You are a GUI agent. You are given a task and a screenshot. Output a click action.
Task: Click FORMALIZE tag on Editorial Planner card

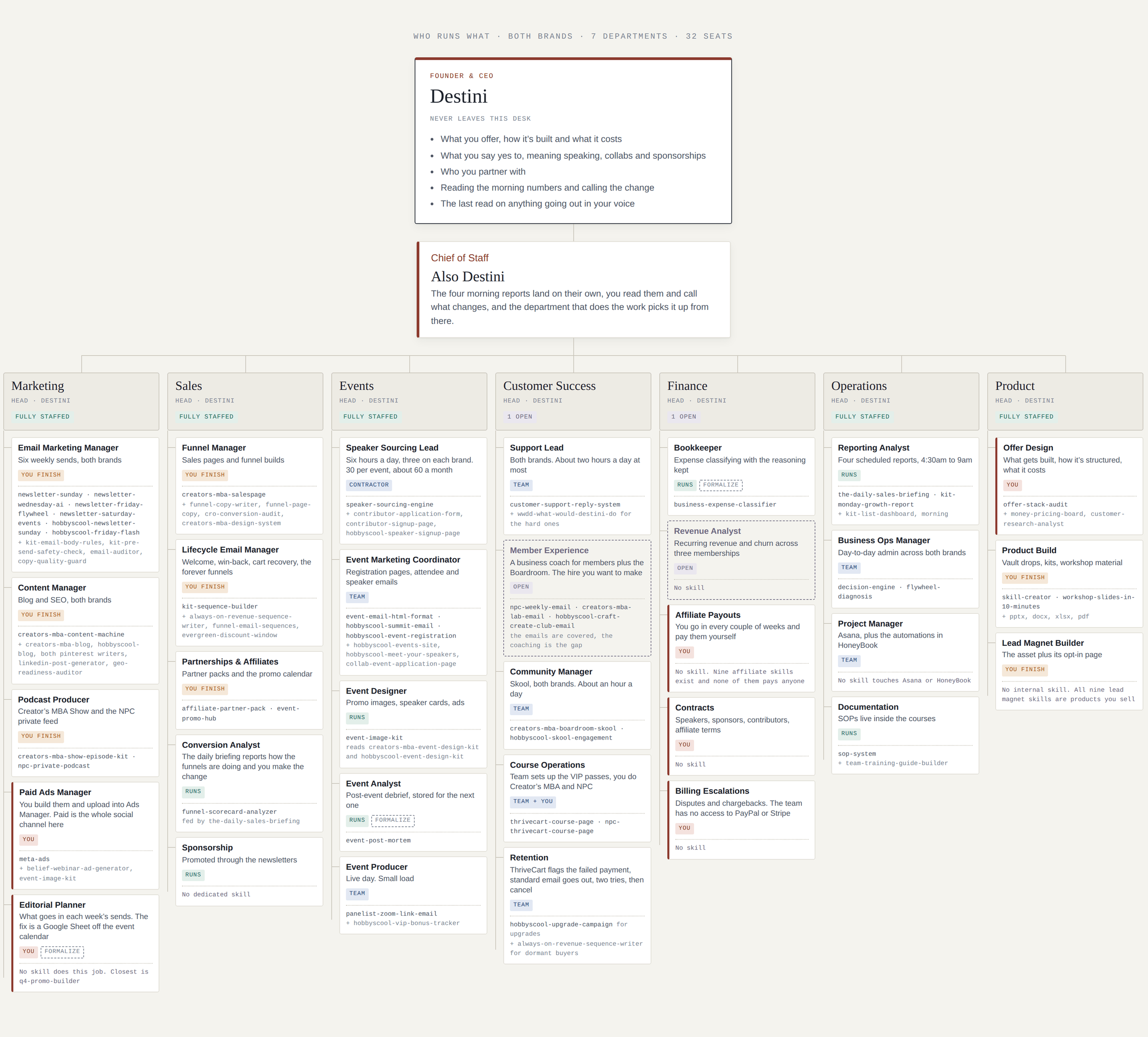[x=62, y=952]
